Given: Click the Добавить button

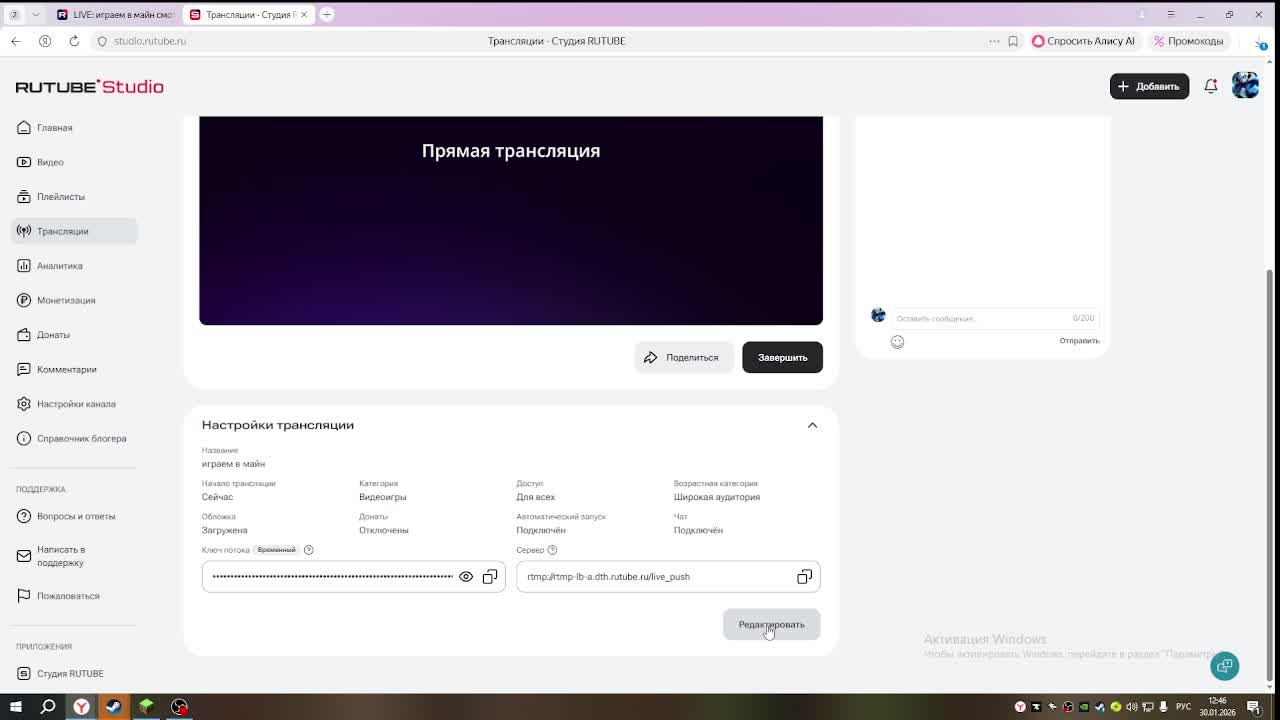Looking at the screenshot, I should click(1149, 86).
